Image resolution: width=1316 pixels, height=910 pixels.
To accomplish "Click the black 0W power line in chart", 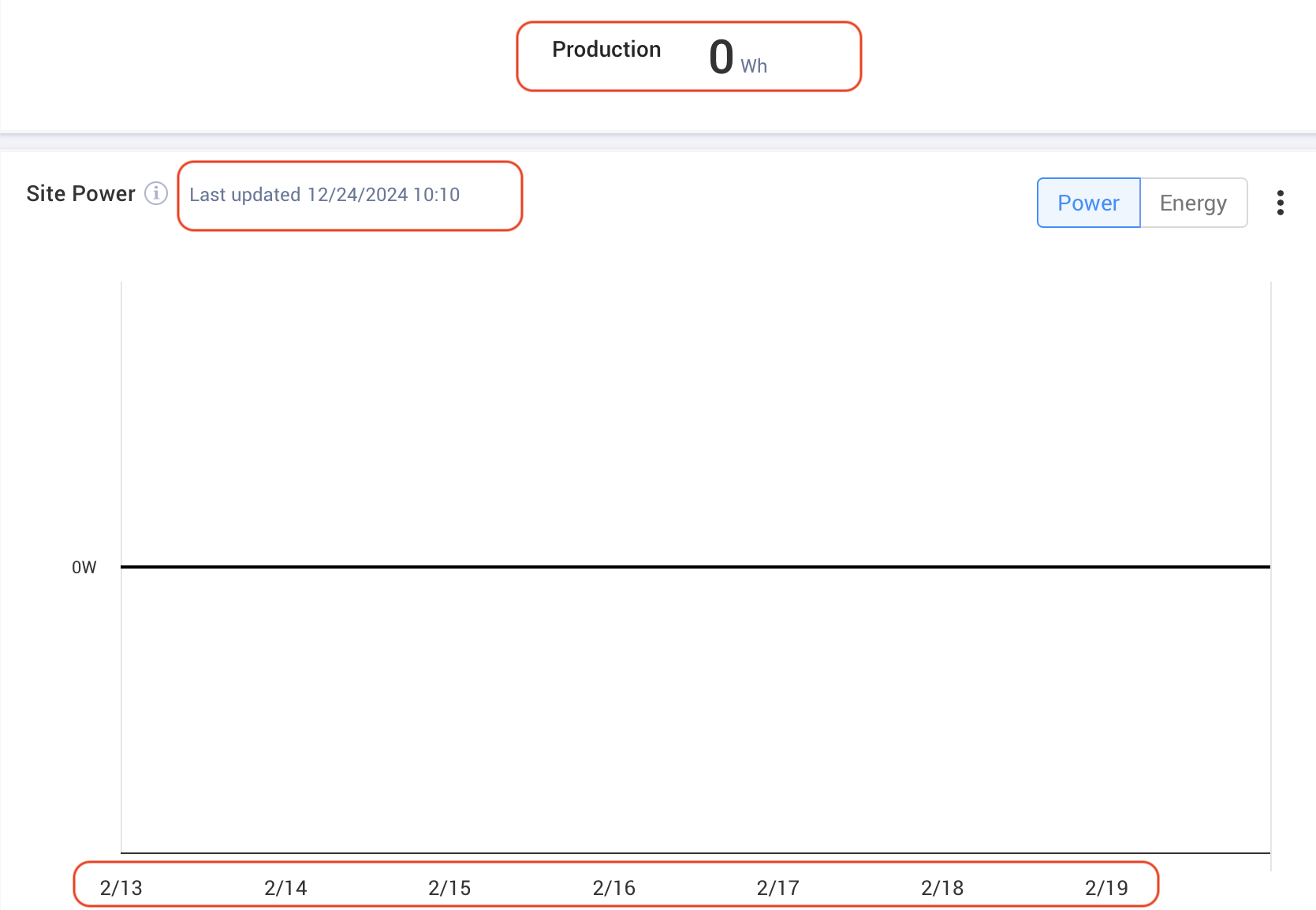I will [694, 567].
